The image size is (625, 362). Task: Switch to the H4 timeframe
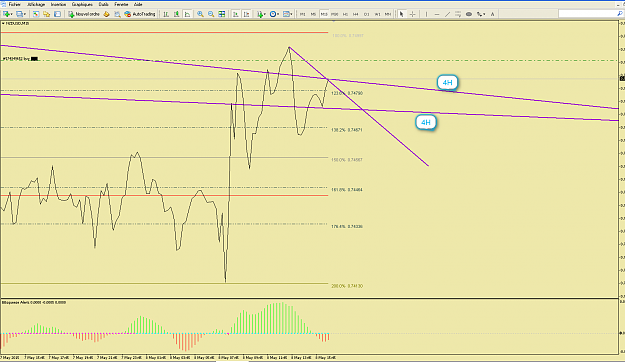(356, 14)
